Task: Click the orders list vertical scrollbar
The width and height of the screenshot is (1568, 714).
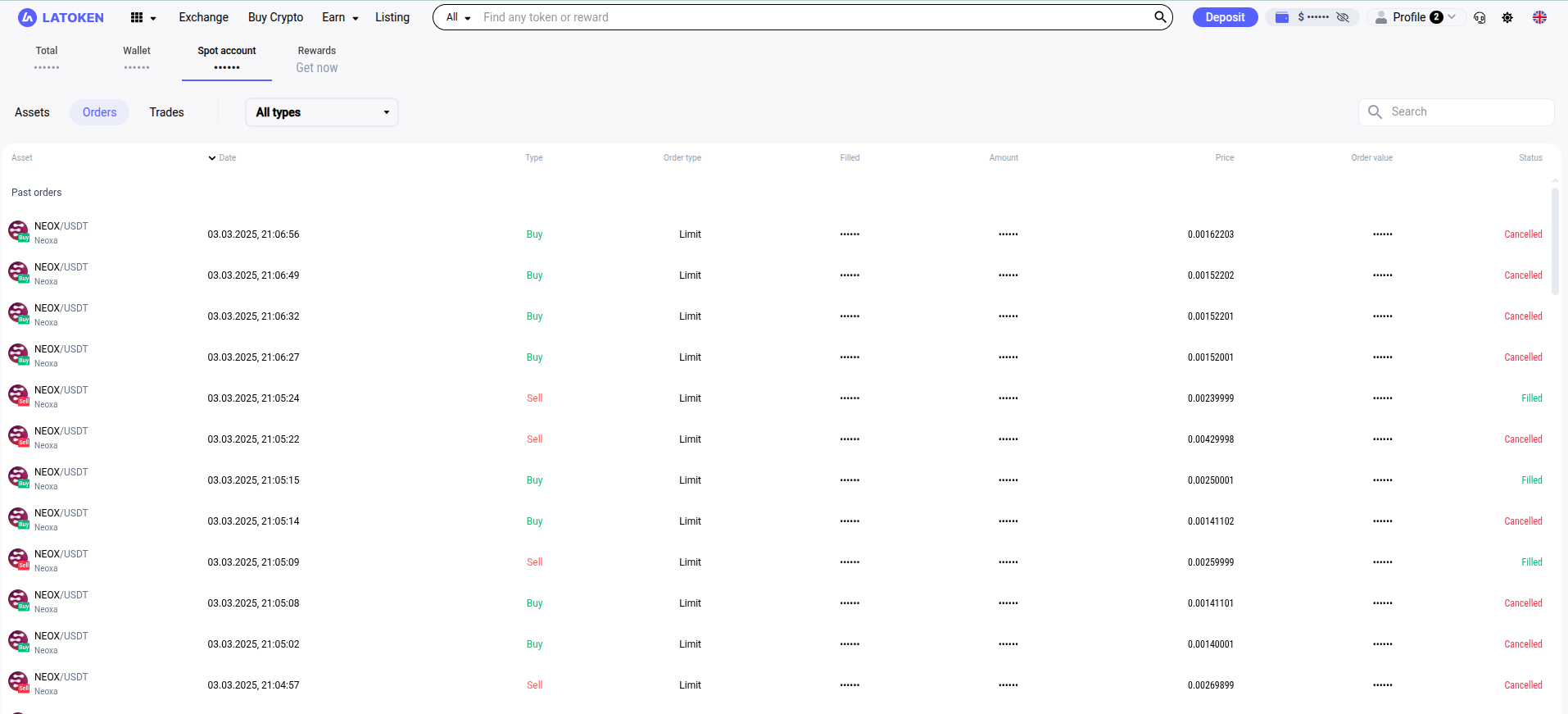Action: point(1555,242)
